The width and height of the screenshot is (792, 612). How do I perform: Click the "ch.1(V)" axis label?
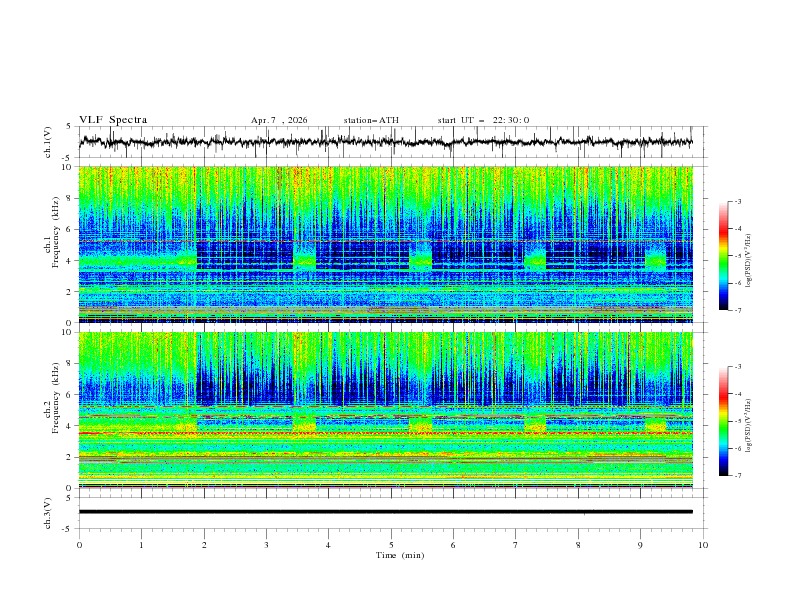(x=48, y=142)
